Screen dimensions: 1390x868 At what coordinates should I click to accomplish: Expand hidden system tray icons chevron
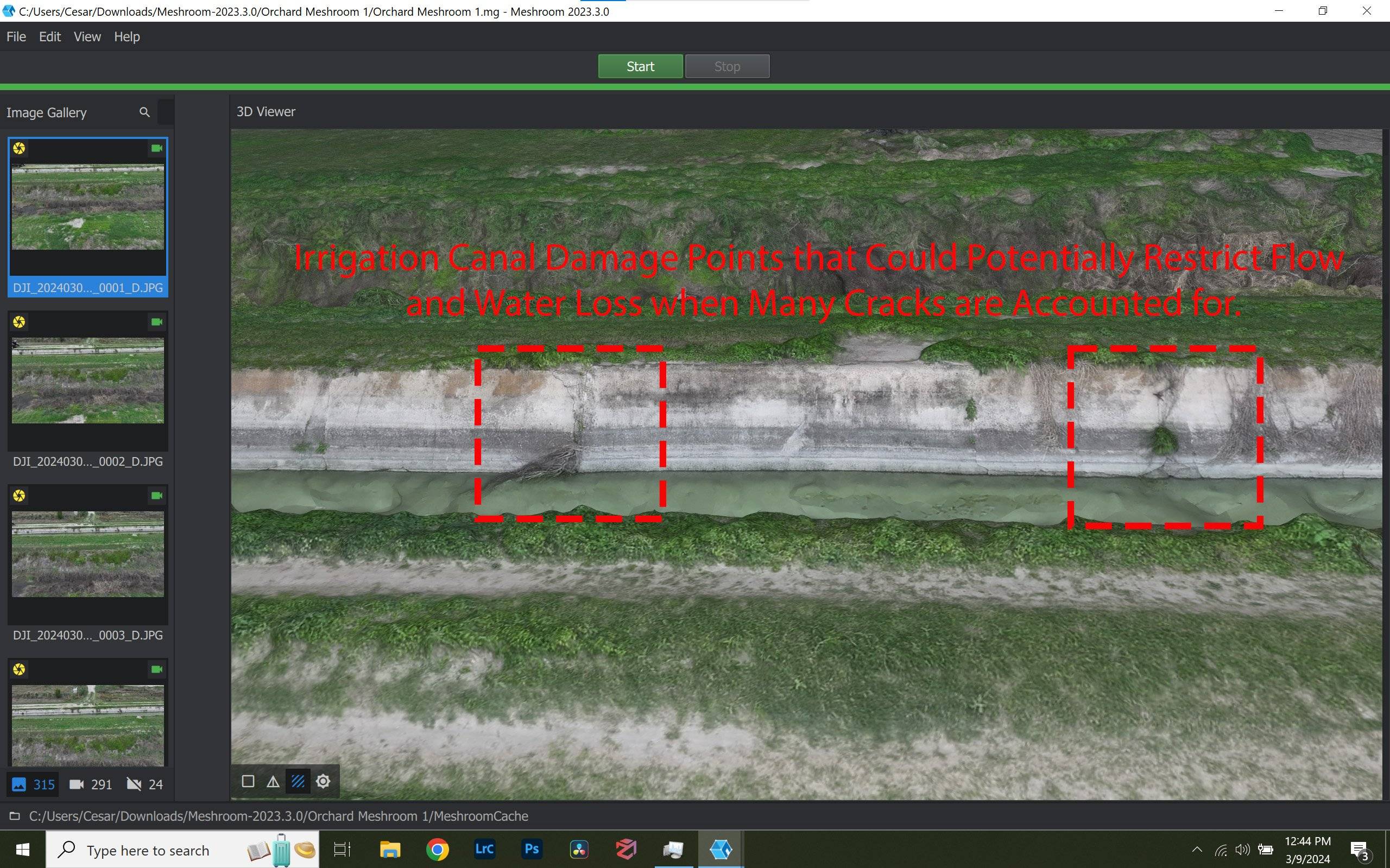[1197, 850]
